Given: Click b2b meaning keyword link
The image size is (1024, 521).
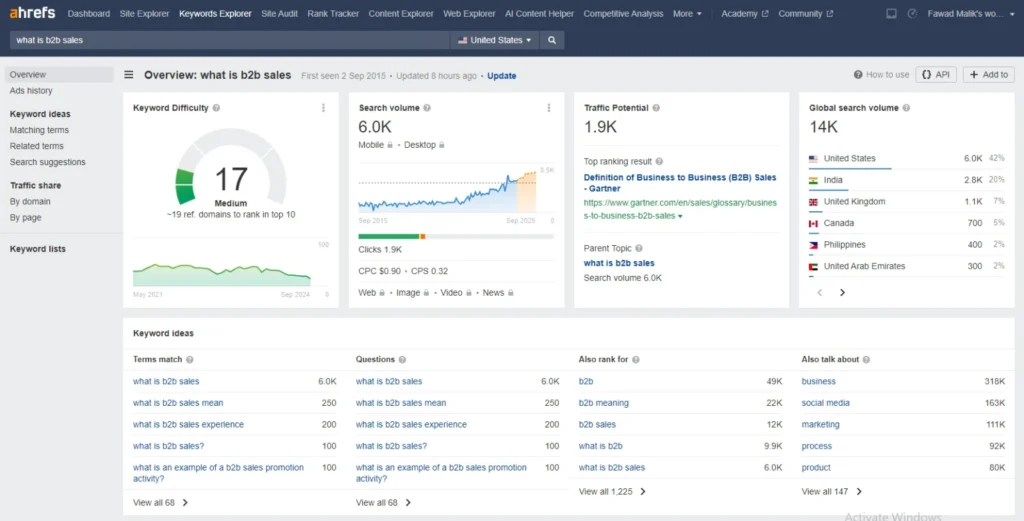Looking at the screenshot, I should coord(603,403).
